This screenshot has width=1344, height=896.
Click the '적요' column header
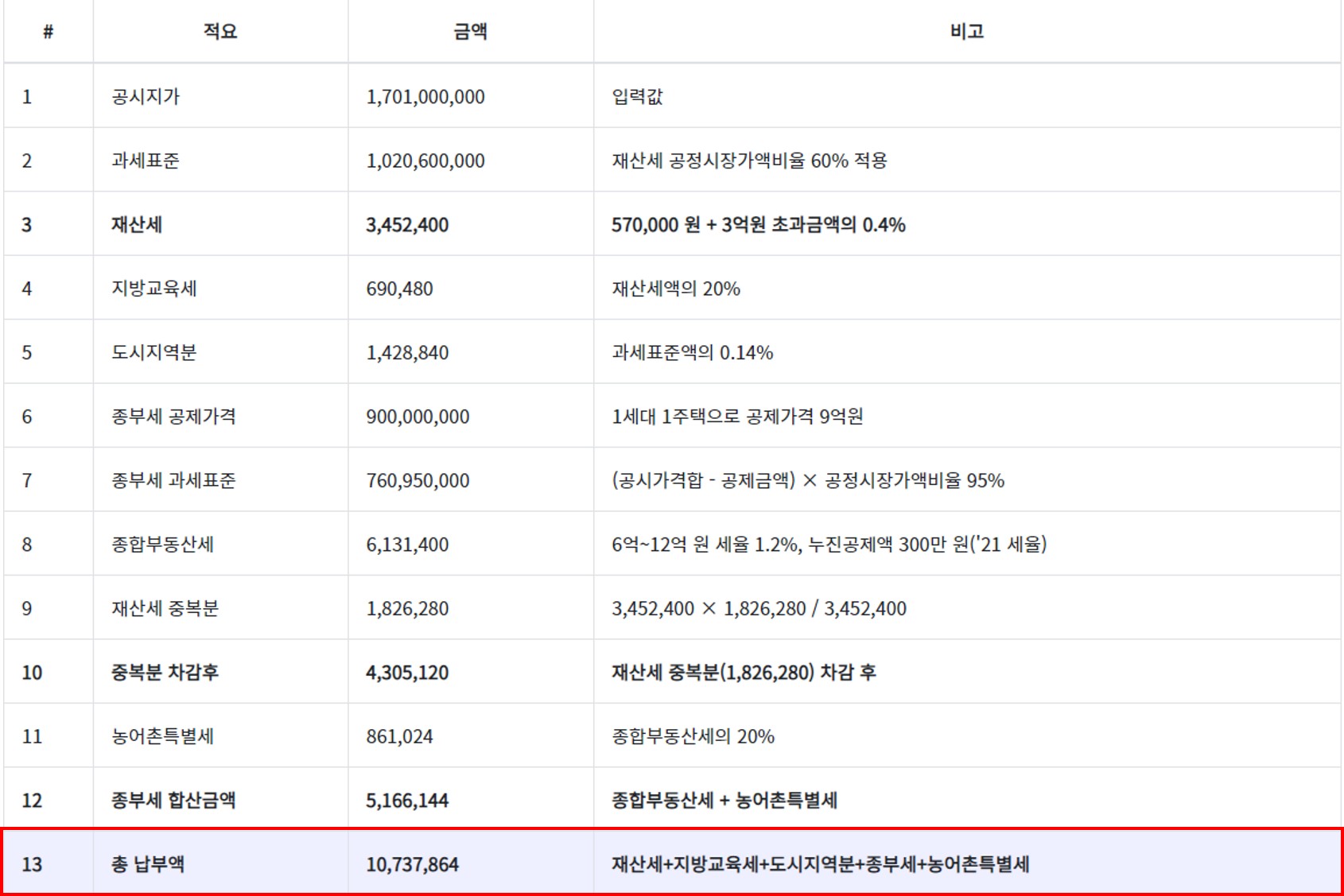(220, 31)
